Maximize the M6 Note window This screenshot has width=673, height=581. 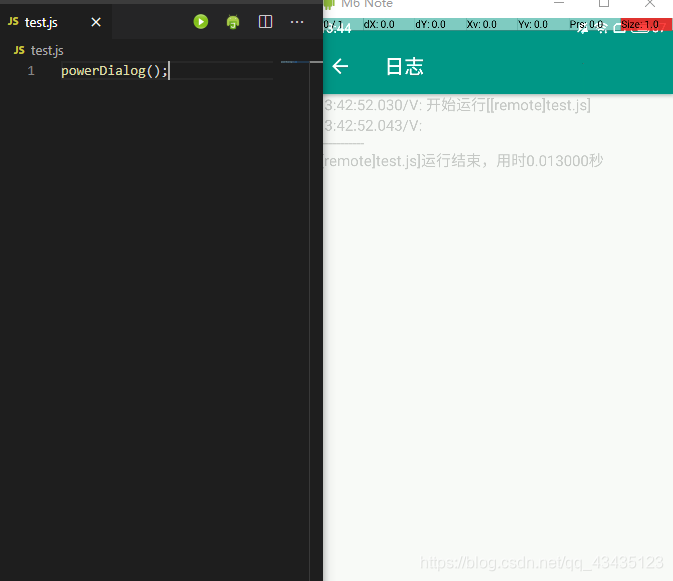[604, 3]
